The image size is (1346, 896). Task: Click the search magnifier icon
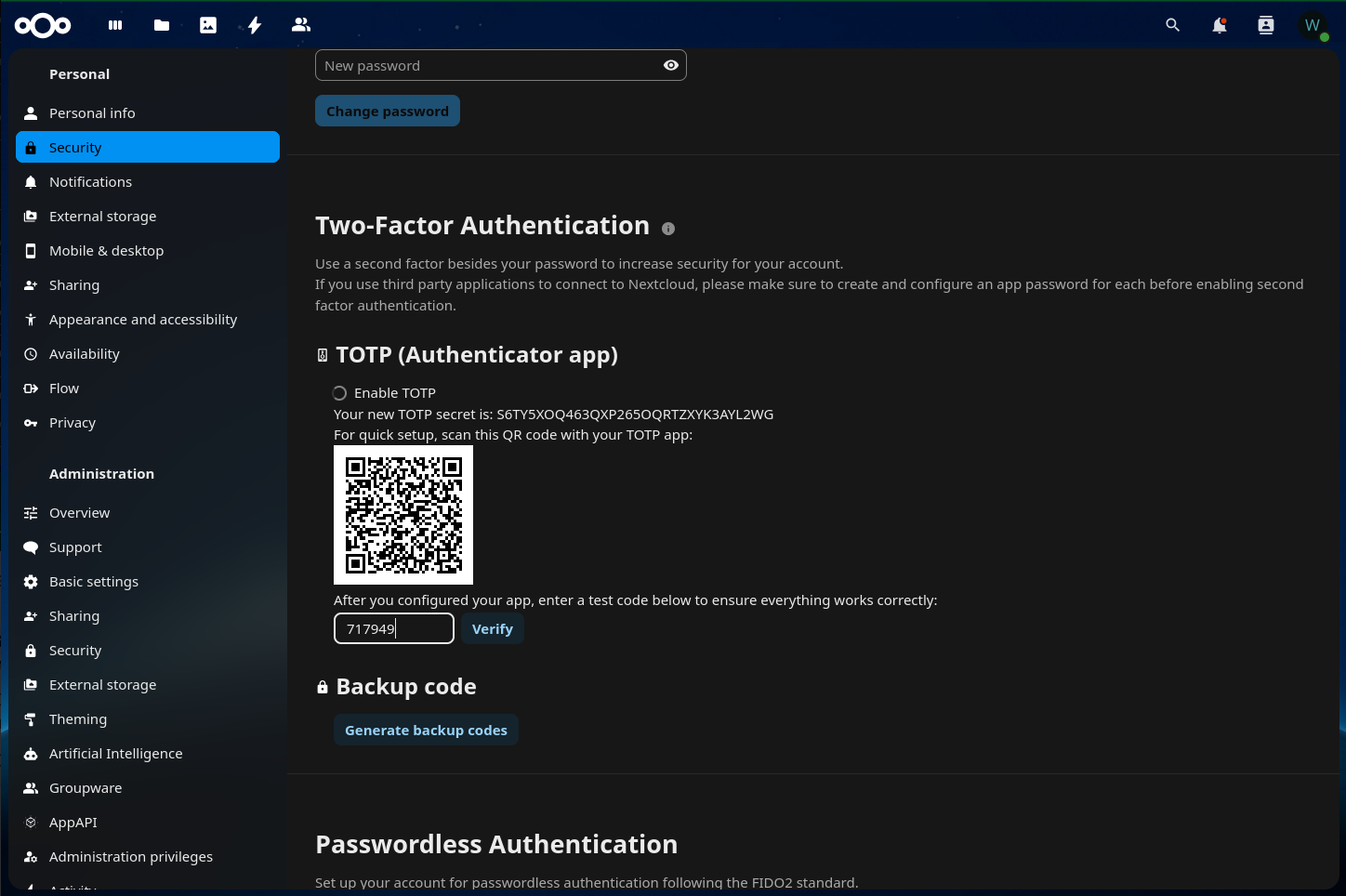(1172, 25)
